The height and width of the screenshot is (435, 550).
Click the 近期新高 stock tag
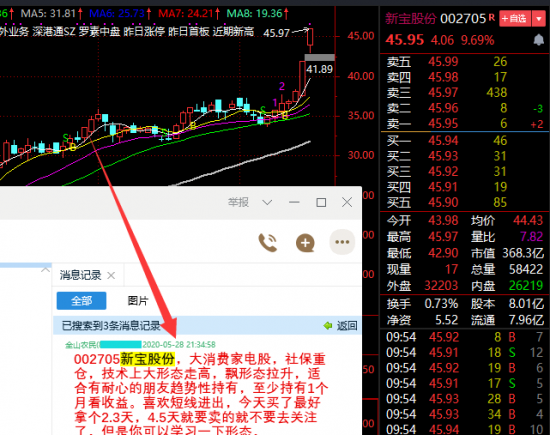point(233,32)
